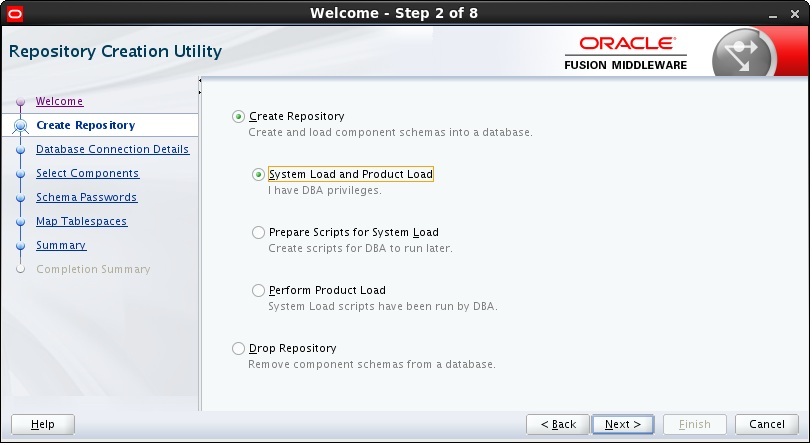
Task: Click the Repository Creation Utility heading
Action: 115,51
